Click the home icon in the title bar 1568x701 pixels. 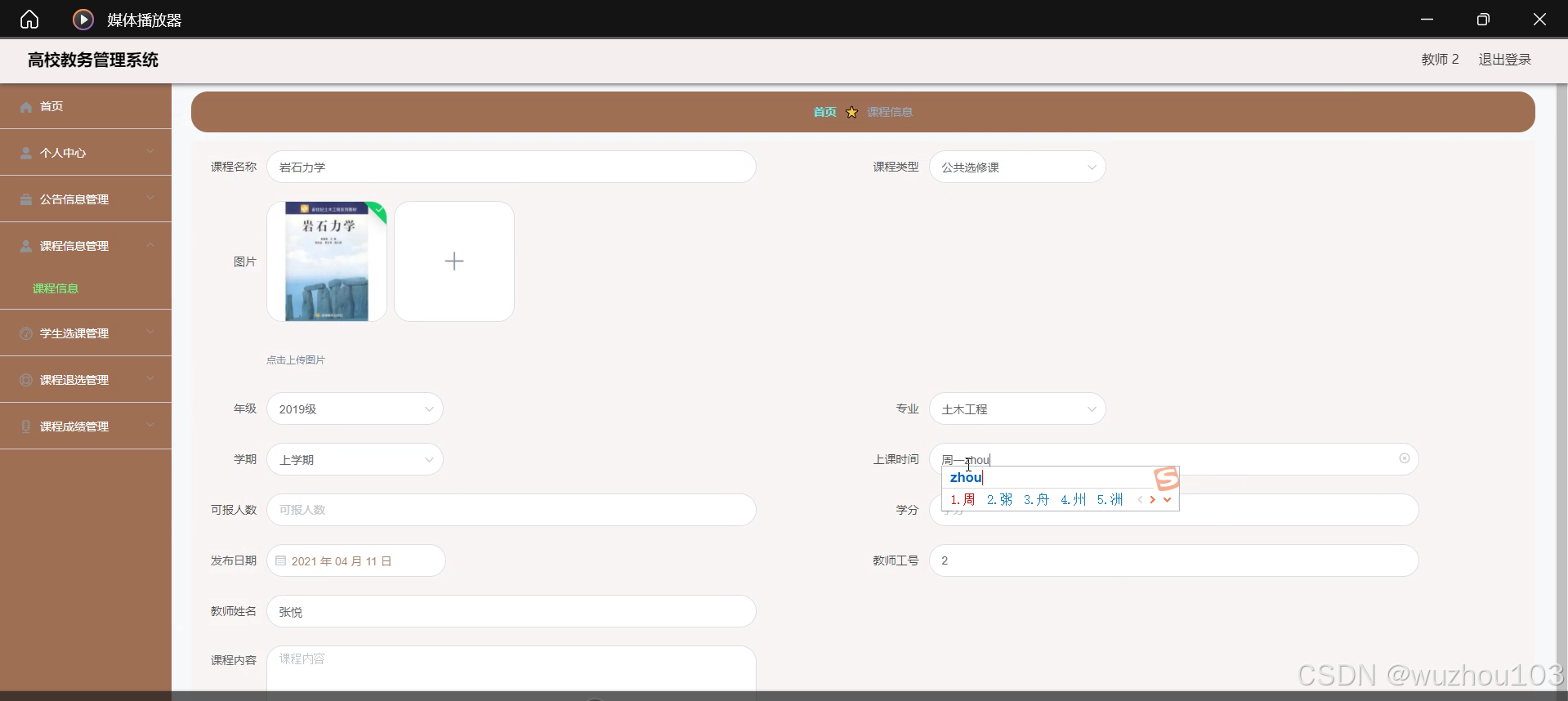(x=29, y=19)
